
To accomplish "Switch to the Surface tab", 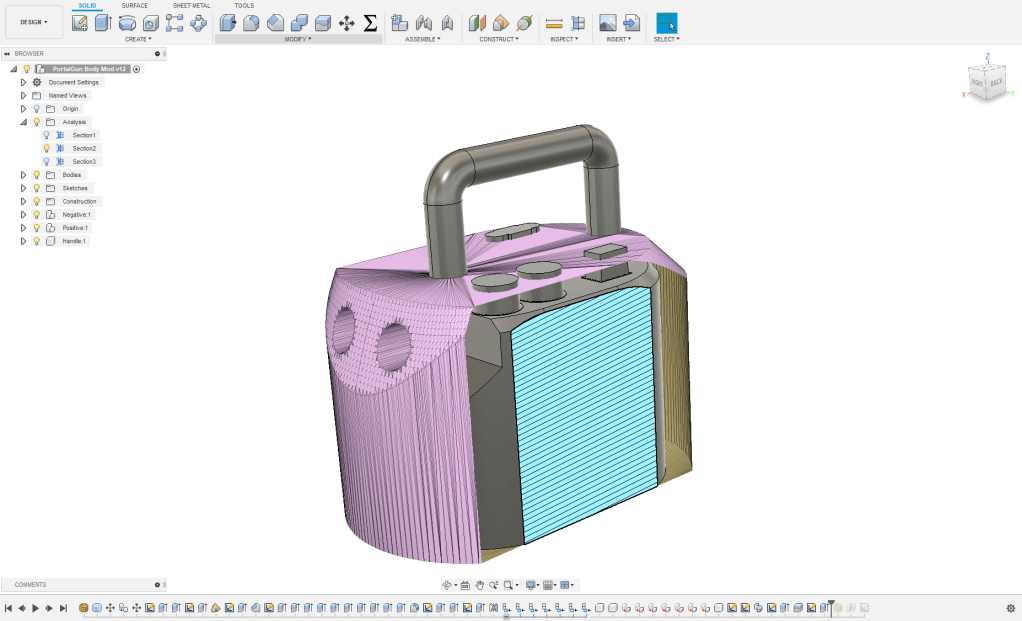I will (x=134, y=5).
